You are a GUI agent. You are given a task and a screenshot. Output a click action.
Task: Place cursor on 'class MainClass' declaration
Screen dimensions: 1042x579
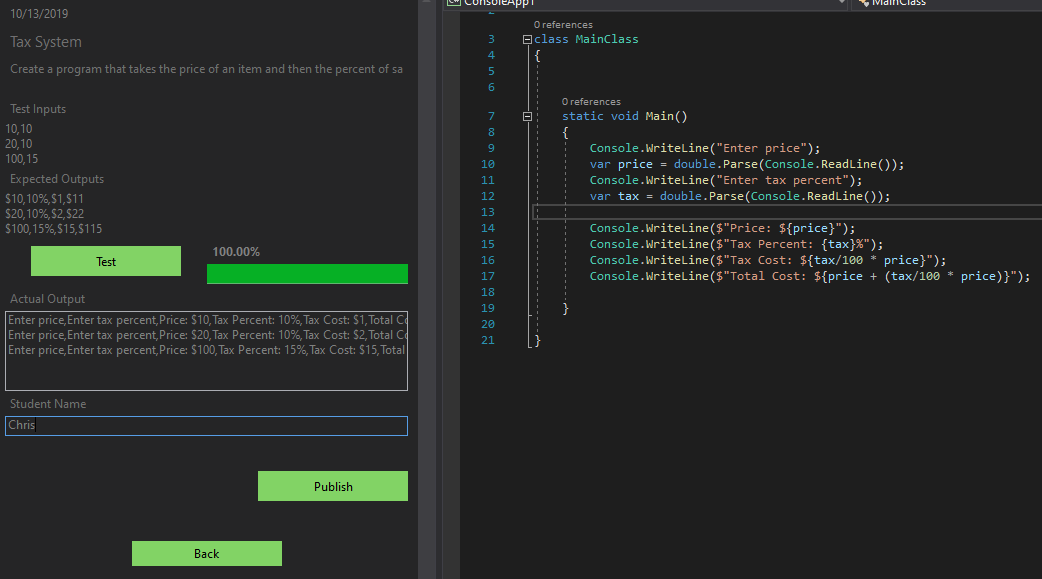click(x=586, y=39)
